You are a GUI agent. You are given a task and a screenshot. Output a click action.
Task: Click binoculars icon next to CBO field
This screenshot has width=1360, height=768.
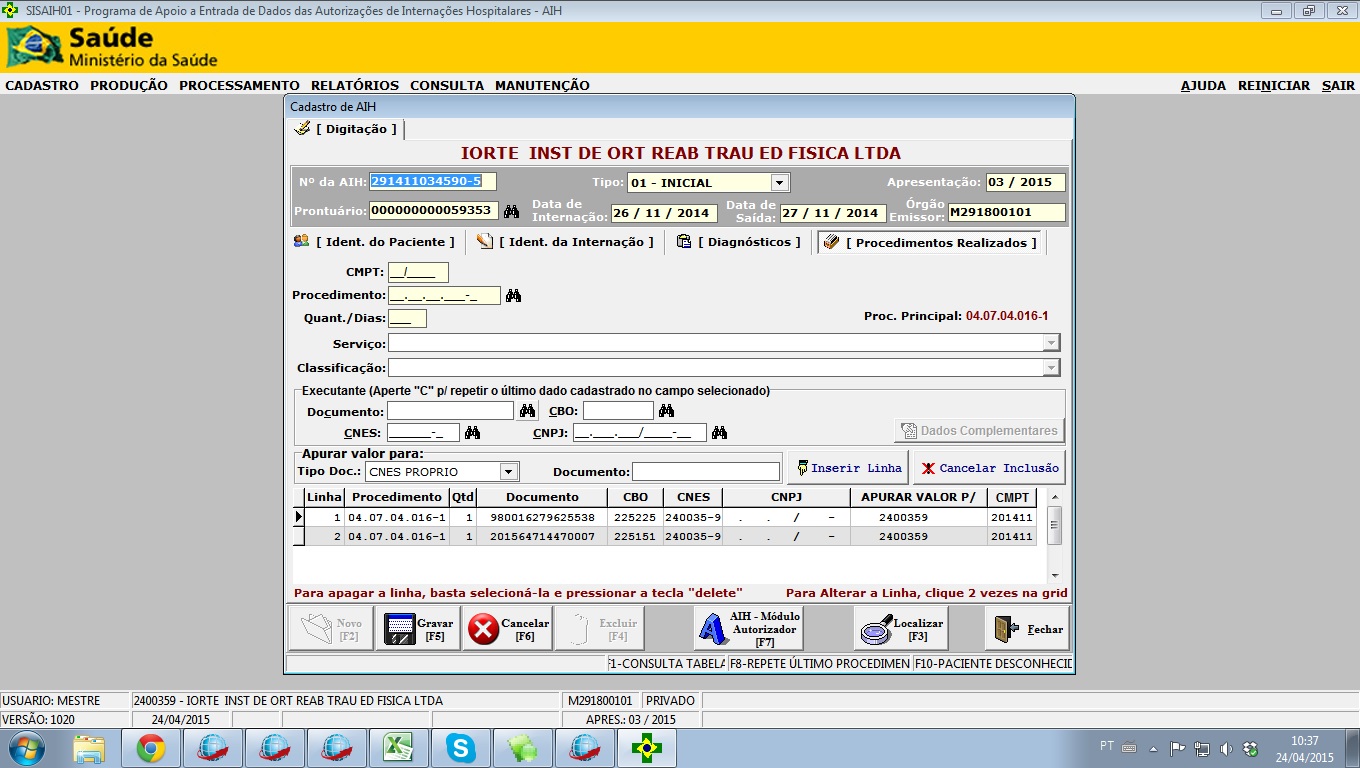(666, 411)
